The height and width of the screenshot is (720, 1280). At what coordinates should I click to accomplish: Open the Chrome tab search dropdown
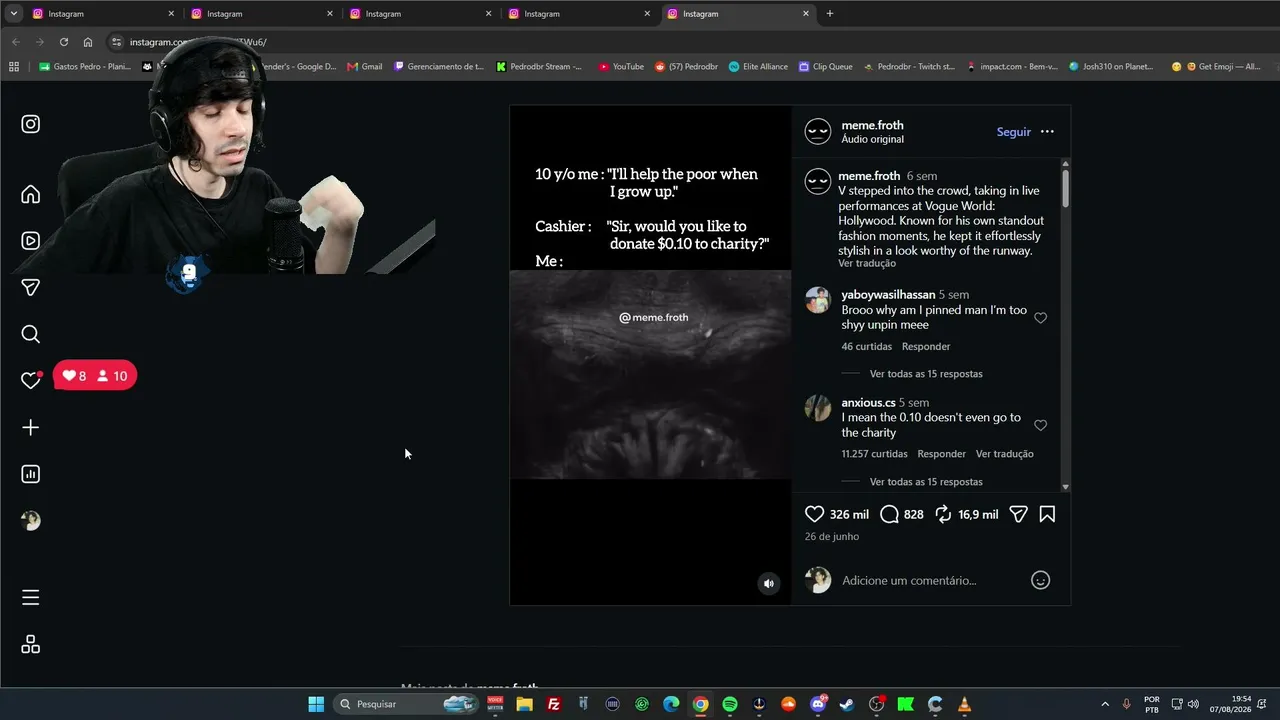(14, 14)
